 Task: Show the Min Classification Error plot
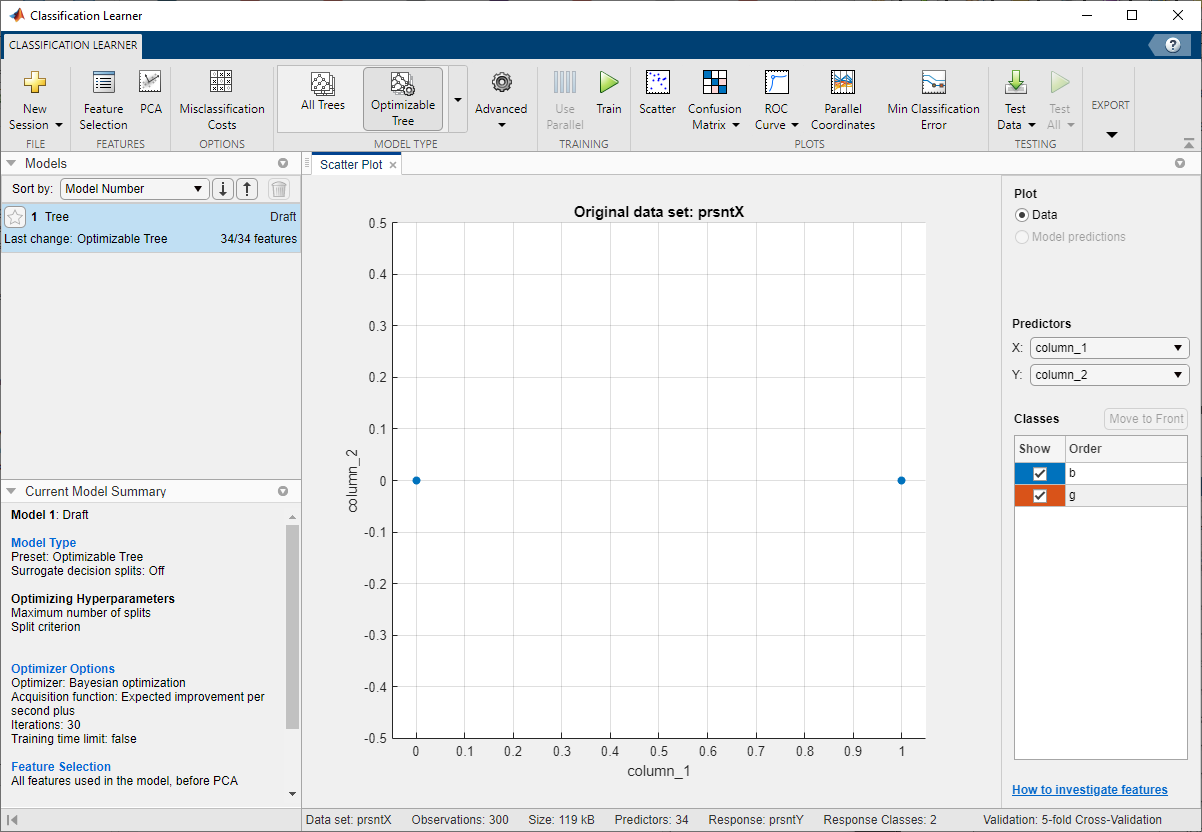[934, 101]
